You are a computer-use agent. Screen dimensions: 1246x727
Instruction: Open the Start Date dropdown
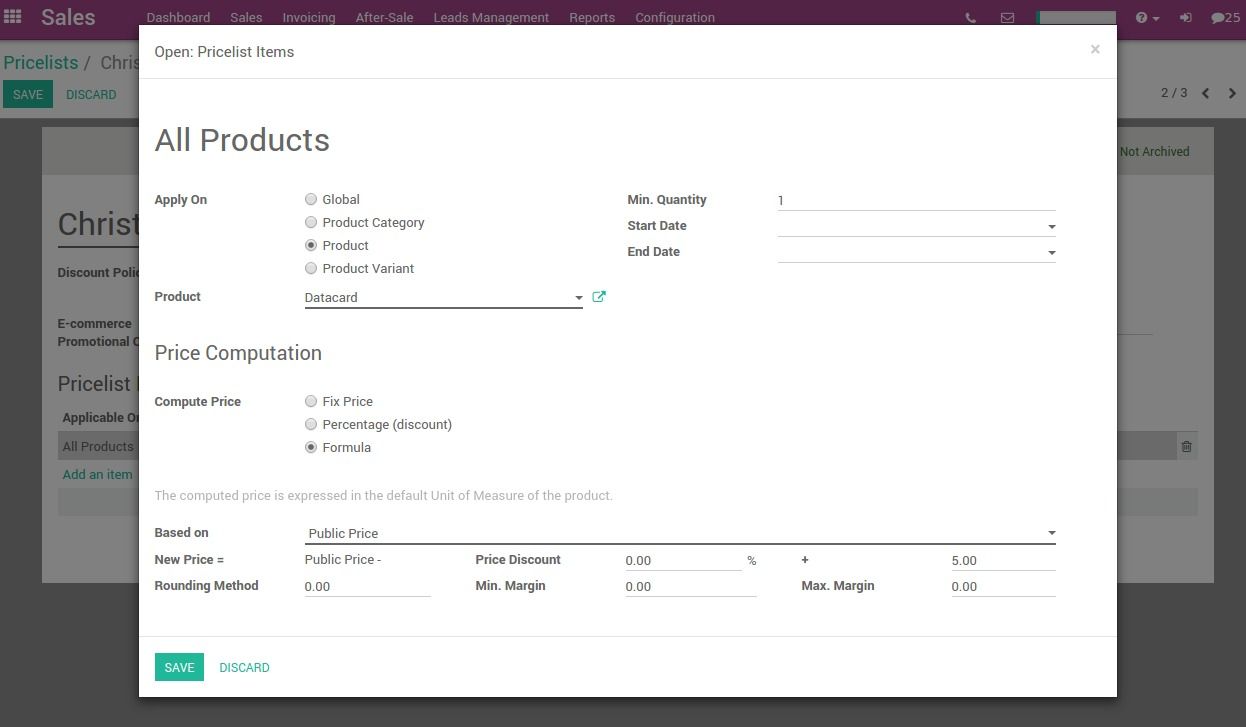(x=1051, y=227)
